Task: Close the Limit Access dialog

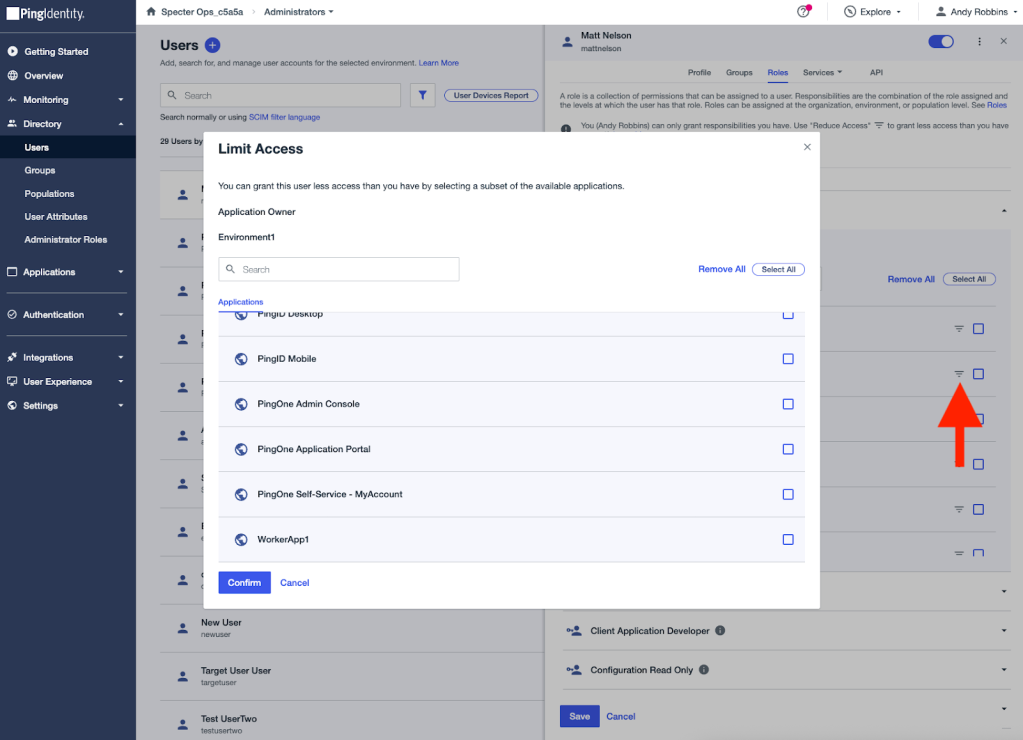Action: coord(807,147)
